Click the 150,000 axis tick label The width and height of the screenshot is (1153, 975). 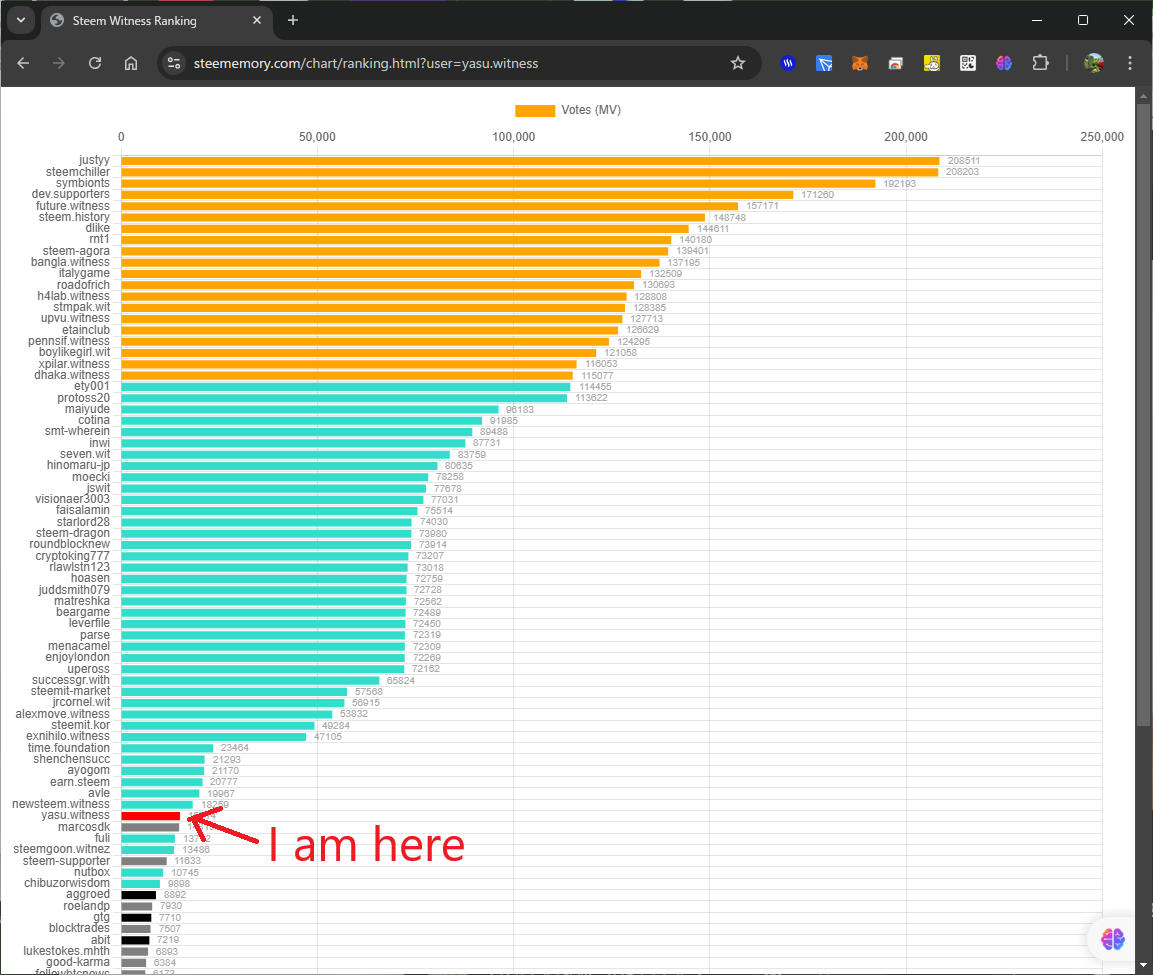tap(710, 137)
